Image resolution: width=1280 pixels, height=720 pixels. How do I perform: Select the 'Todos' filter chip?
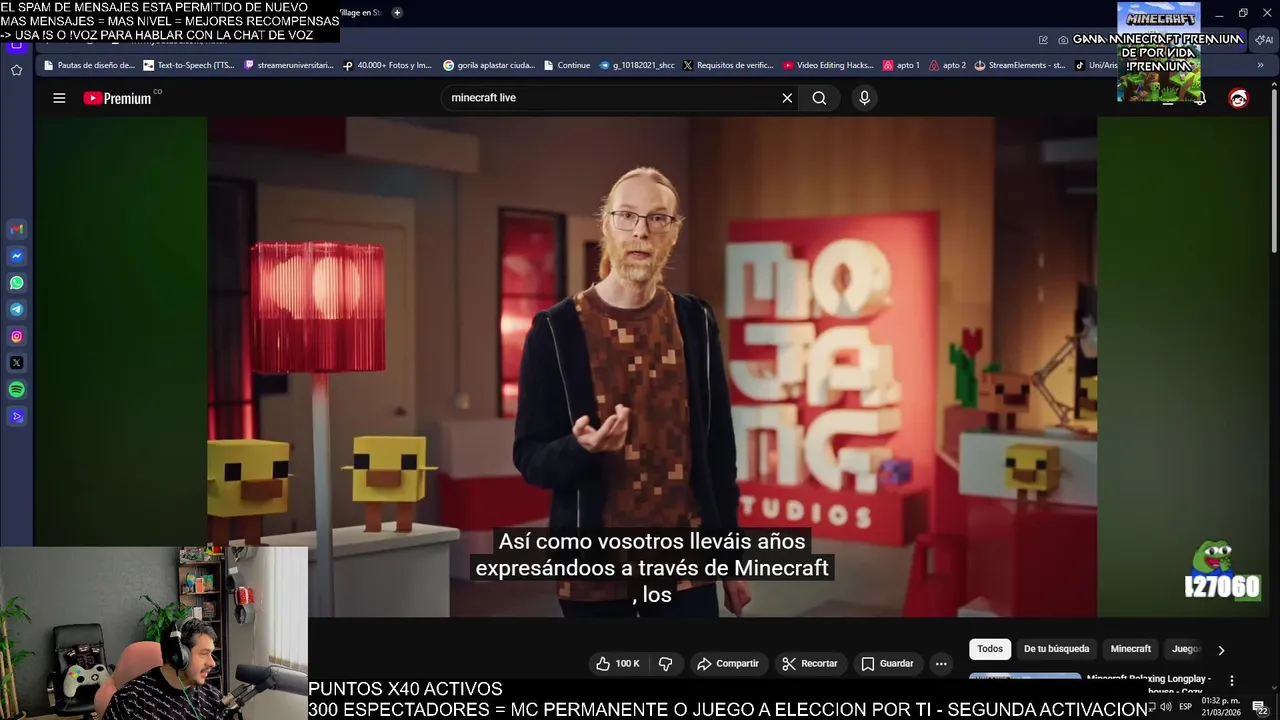click(990, 649)
